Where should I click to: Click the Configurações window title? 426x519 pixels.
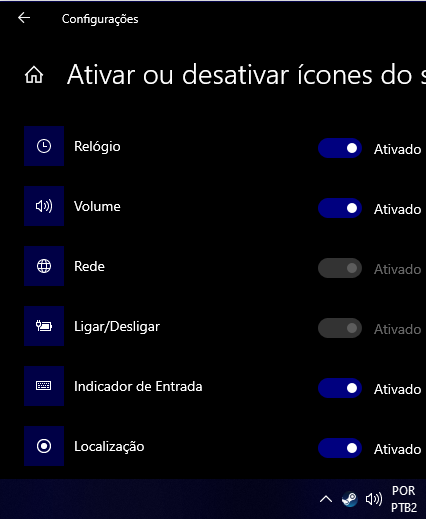tap(100, 19)
